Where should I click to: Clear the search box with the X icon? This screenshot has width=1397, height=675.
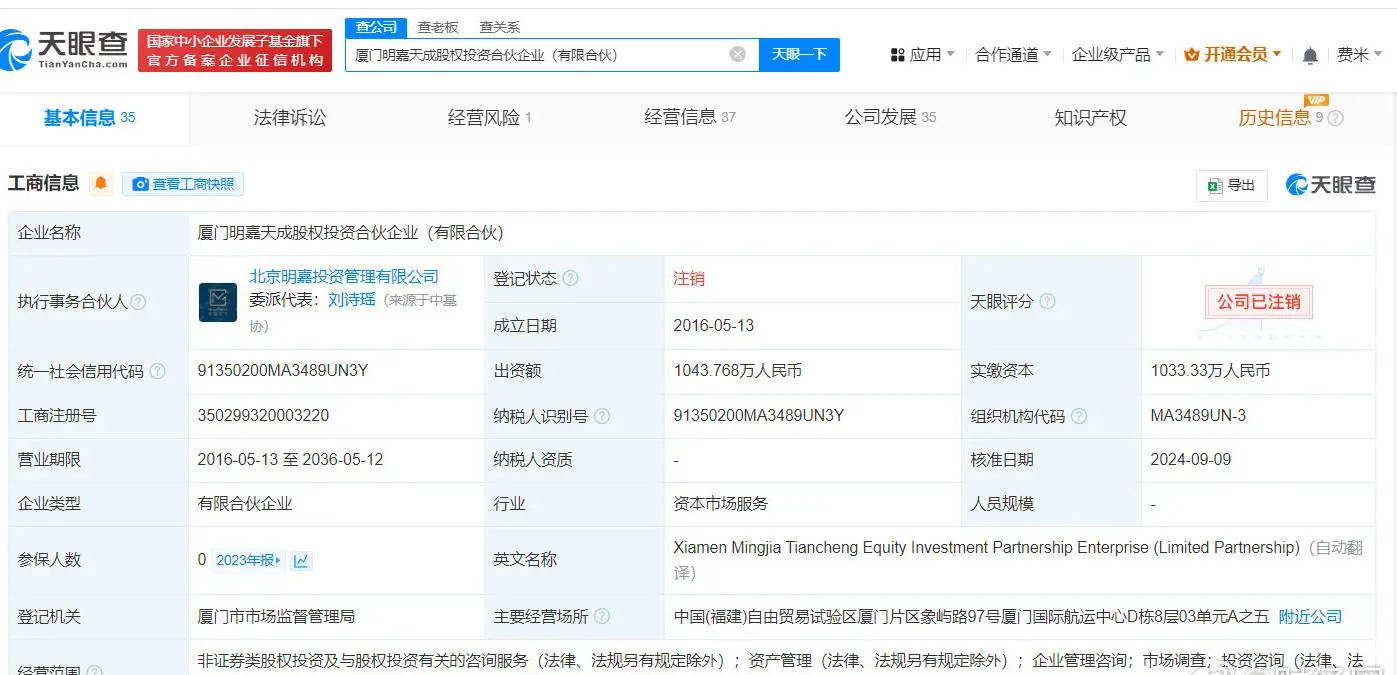tap(738, 54)
